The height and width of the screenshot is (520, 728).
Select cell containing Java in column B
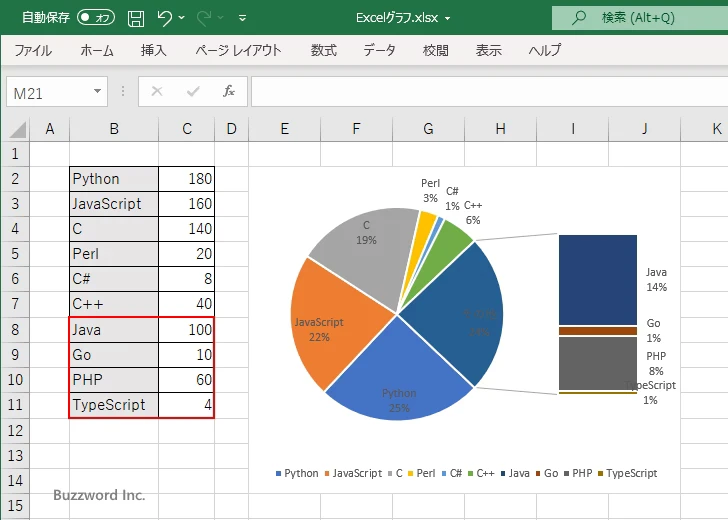pyautogui.click(x=114, y=330)
